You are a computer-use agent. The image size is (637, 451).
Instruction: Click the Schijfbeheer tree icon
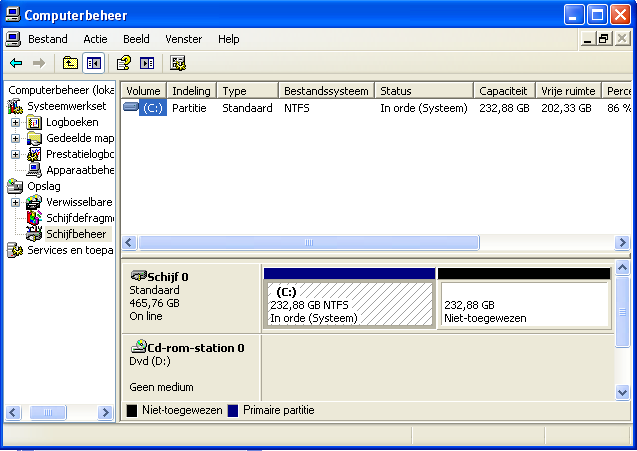pyautogui.click(x=34, y=234)
